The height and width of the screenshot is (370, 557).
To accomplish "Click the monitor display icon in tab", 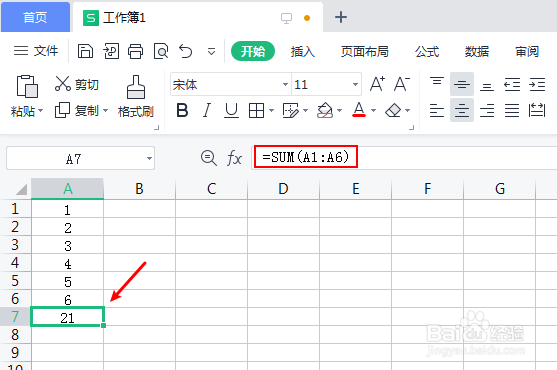I will [286, 18].
